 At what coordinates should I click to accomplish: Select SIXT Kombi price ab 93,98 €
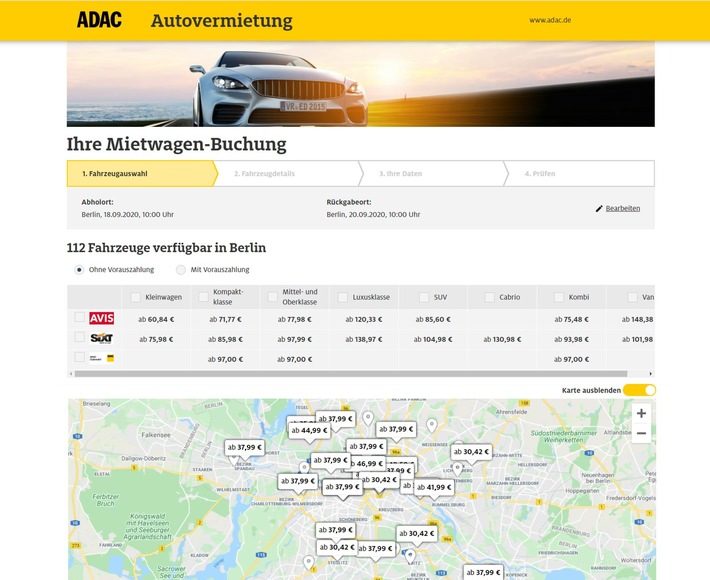tap(571, 339)
